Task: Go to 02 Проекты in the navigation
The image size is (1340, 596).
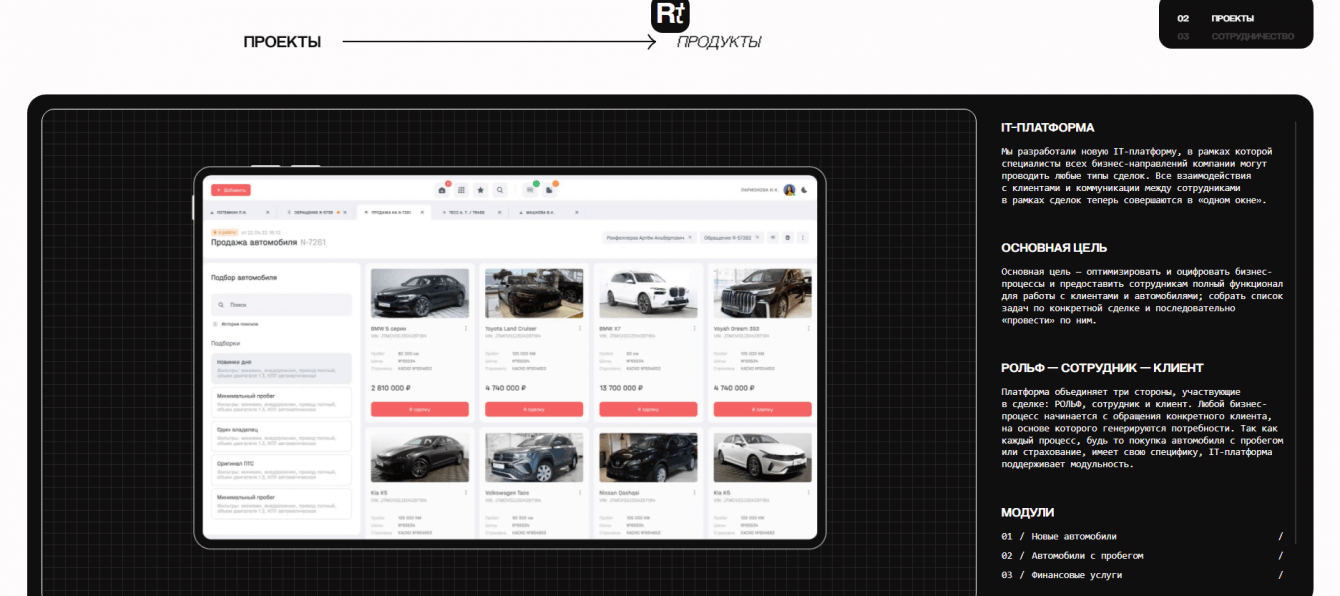Action: 1216,18
